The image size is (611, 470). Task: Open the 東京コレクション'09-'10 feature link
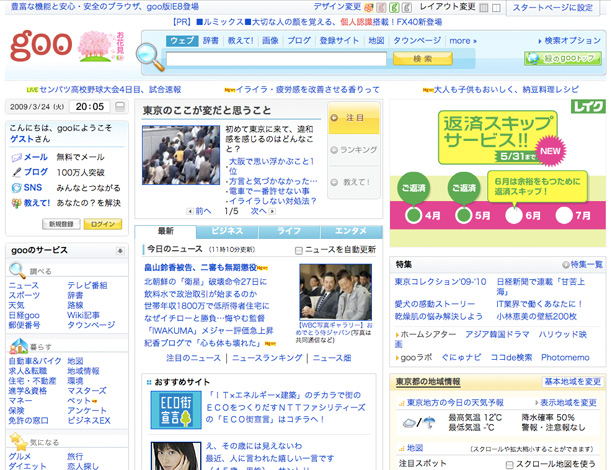[441, 282]
